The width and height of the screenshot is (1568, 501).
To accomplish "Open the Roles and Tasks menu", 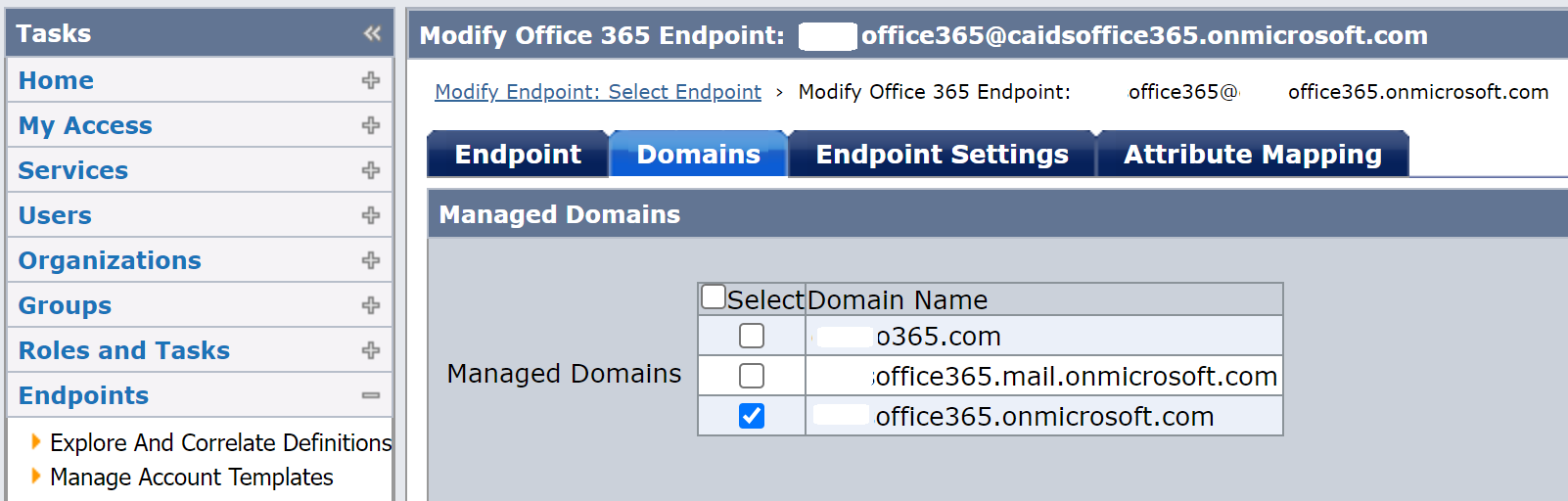I will point(124,350).
